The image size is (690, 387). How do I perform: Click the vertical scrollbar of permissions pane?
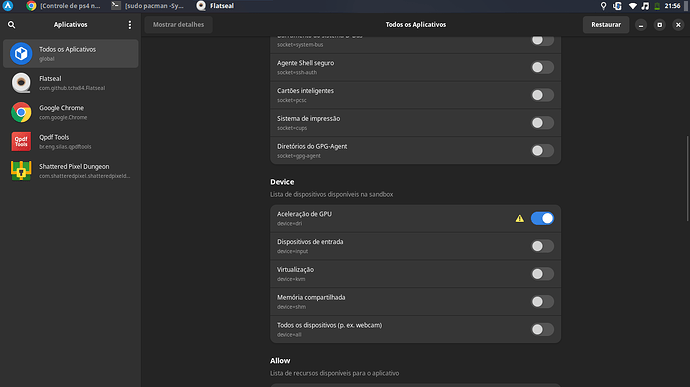point(687,178)
